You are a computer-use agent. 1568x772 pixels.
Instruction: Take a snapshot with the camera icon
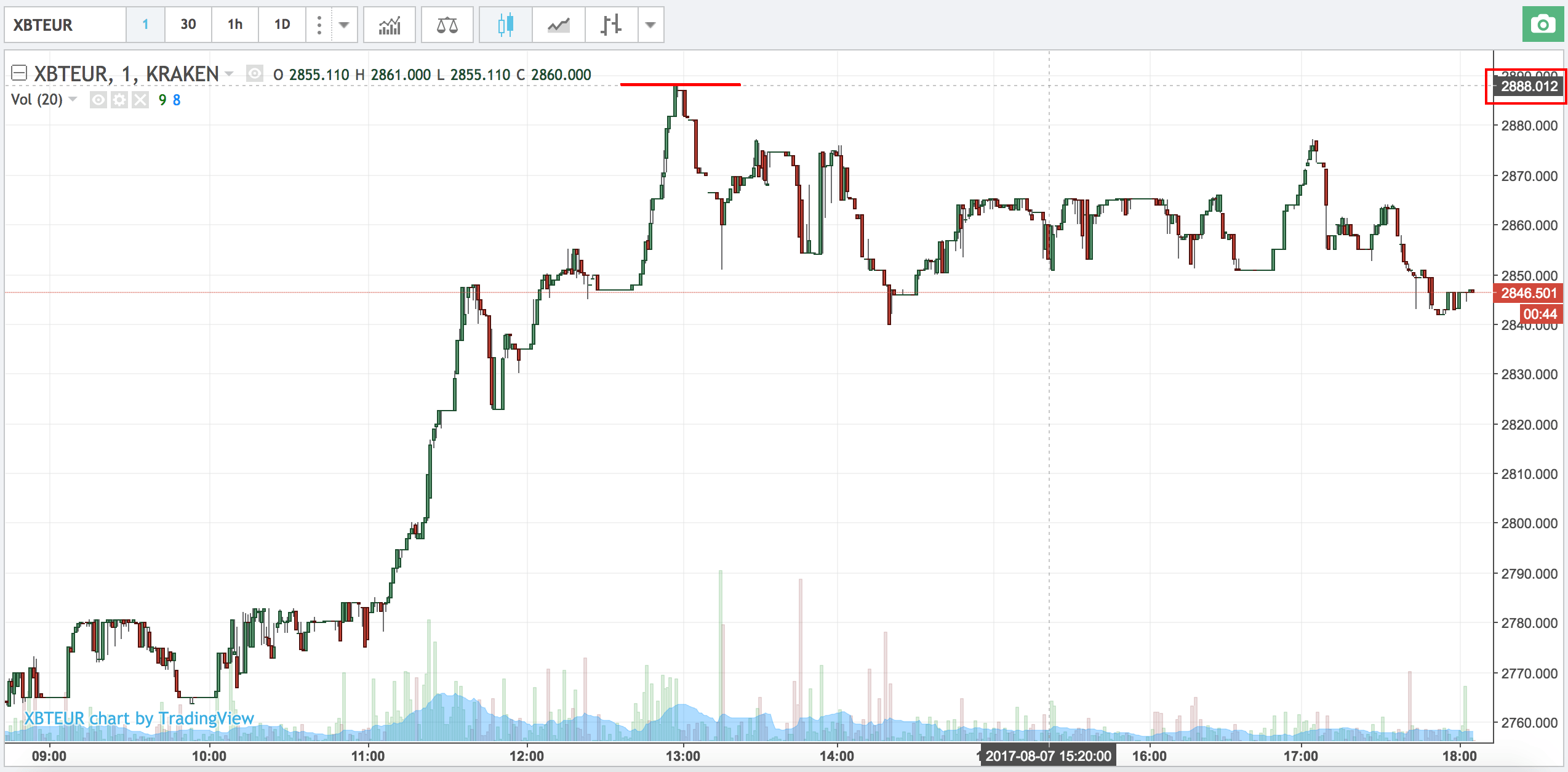coord(1543,25)
